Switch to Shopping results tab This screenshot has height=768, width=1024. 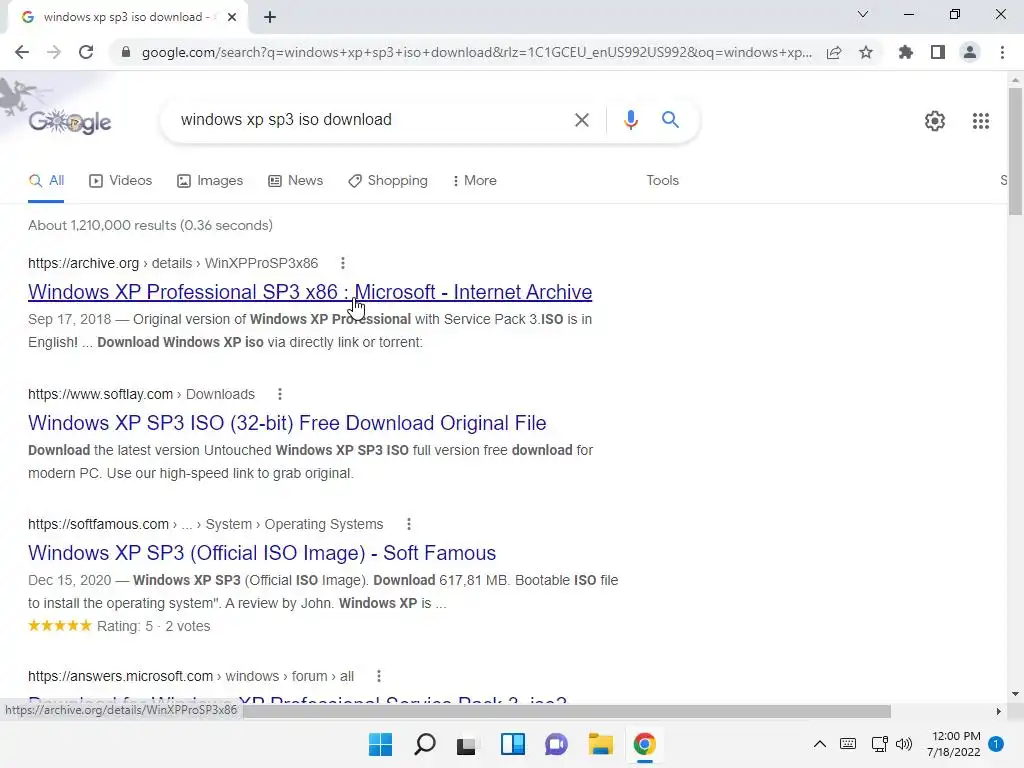click(x=388, y=180)
